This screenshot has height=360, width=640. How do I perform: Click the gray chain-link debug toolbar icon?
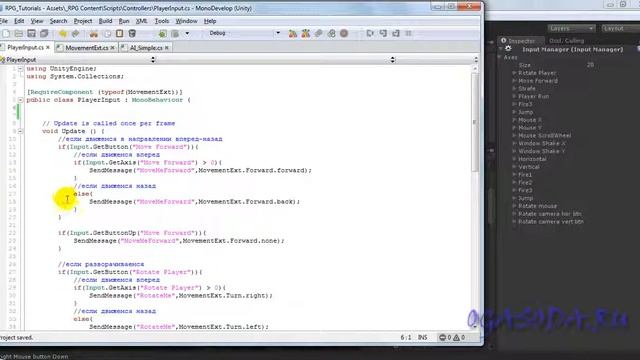pyautogui.click(x=318, y=33)
